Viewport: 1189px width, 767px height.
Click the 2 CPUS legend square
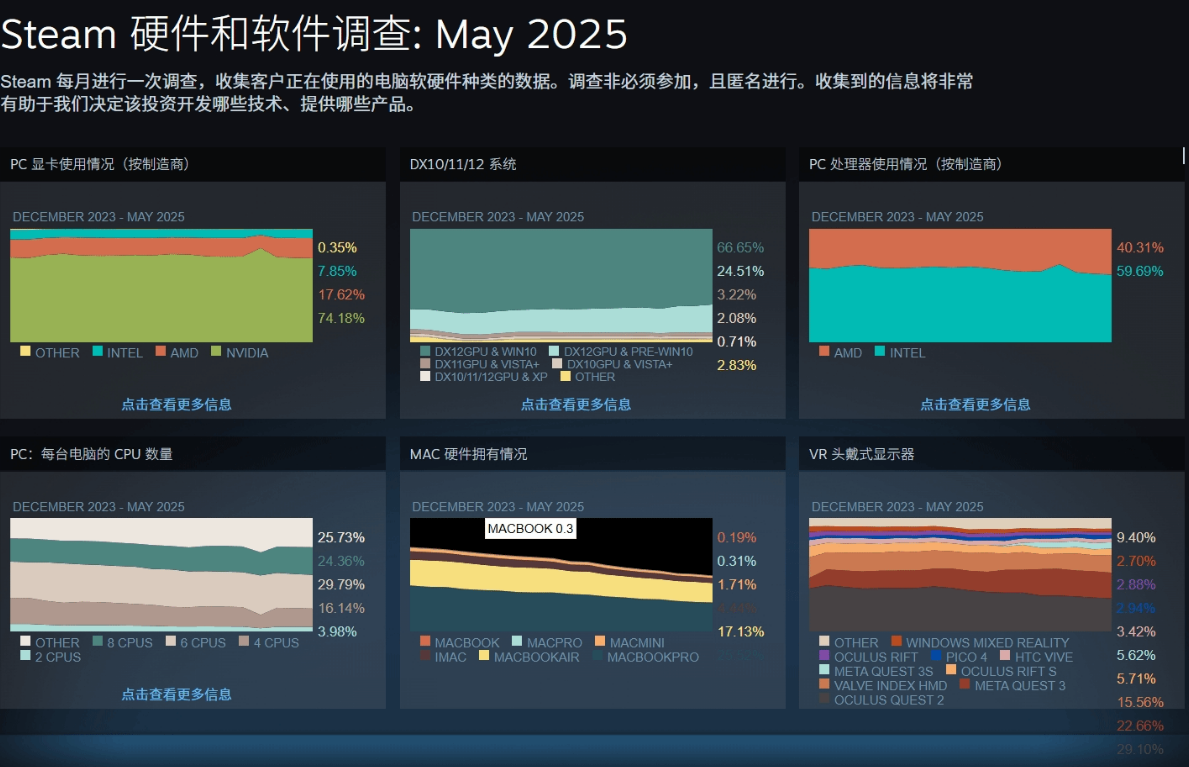[x=25, y=655]
